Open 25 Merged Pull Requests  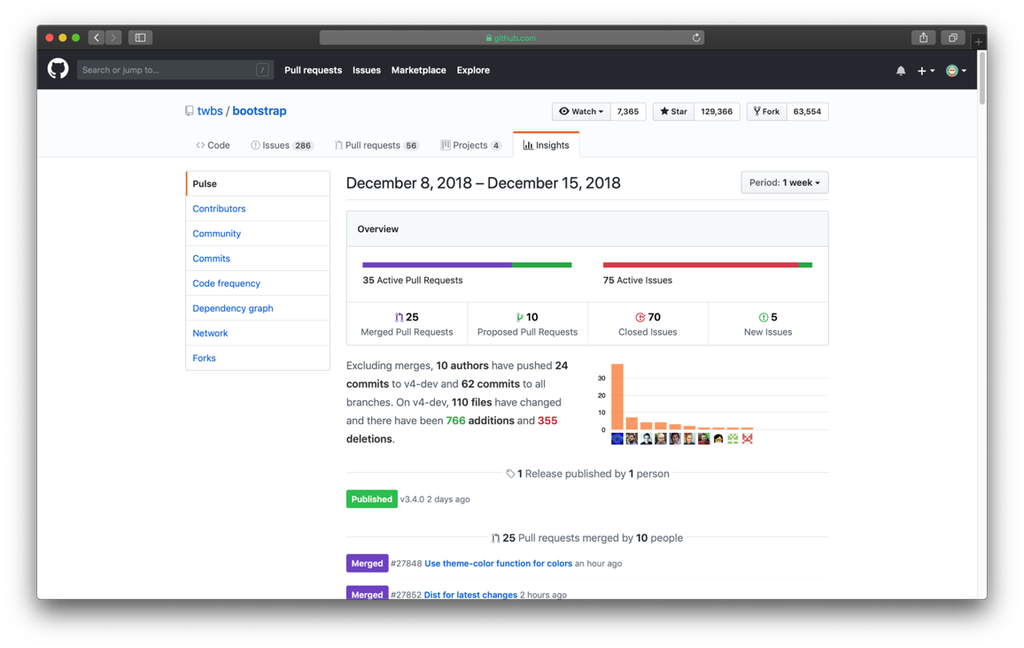[x=407, y=324]
